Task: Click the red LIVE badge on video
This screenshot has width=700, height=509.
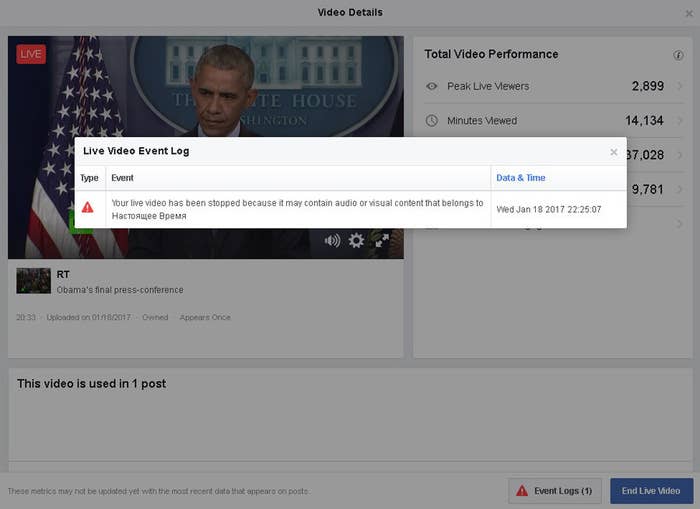Action: click(x=31, y=54)
